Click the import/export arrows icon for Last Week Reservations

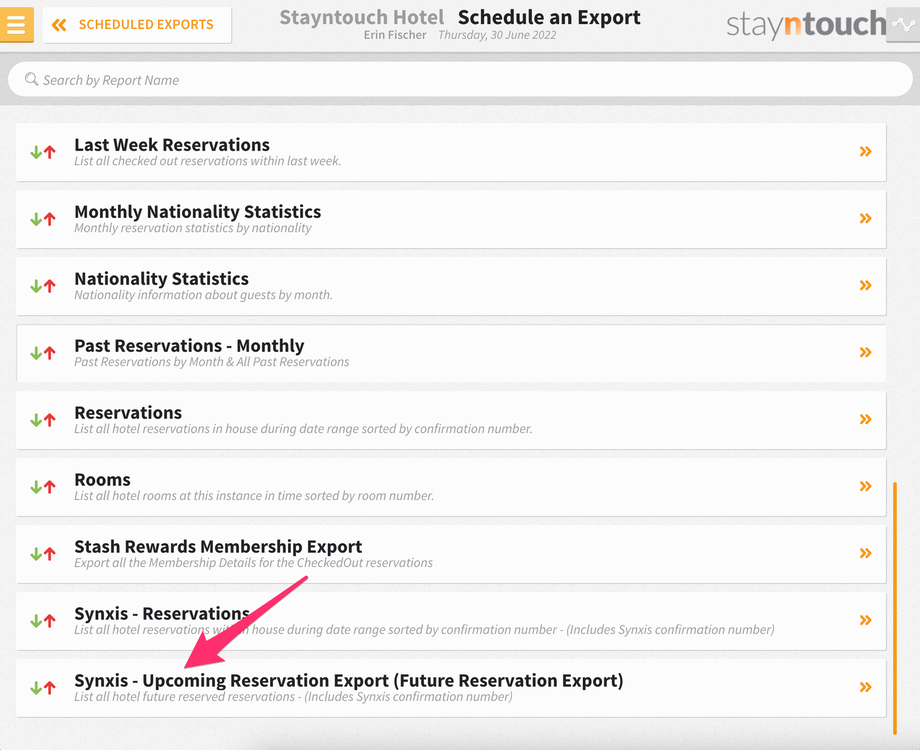click(43, 152)
